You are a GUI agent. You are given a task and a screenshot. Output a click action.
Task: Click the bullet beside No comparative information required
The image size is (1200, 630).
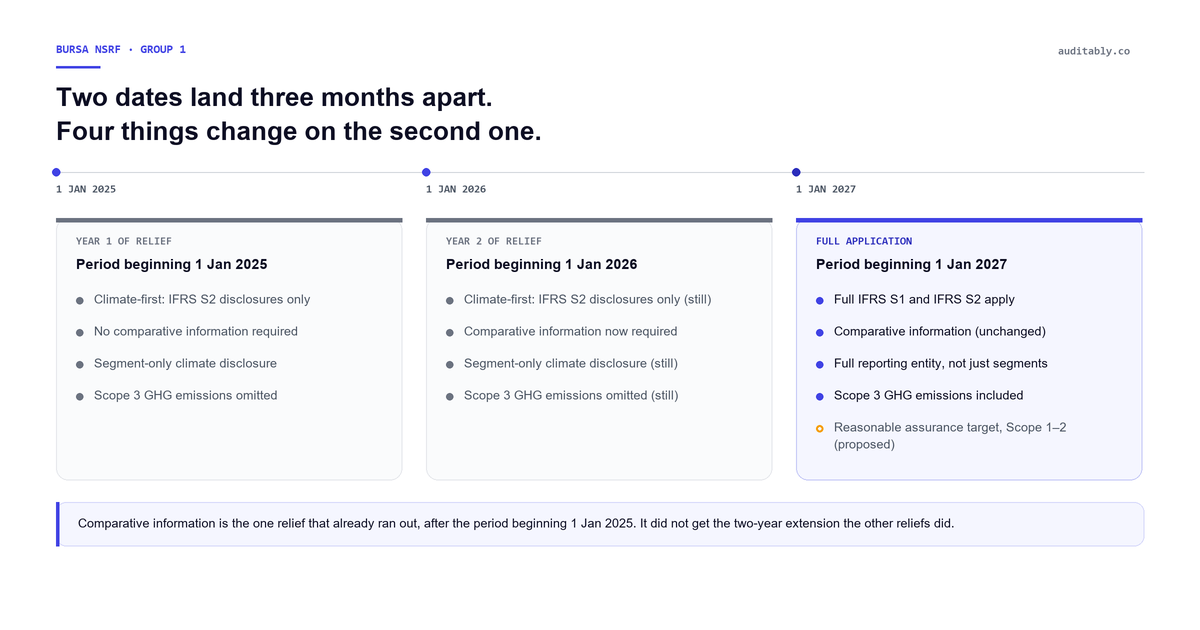click(80, 332)
